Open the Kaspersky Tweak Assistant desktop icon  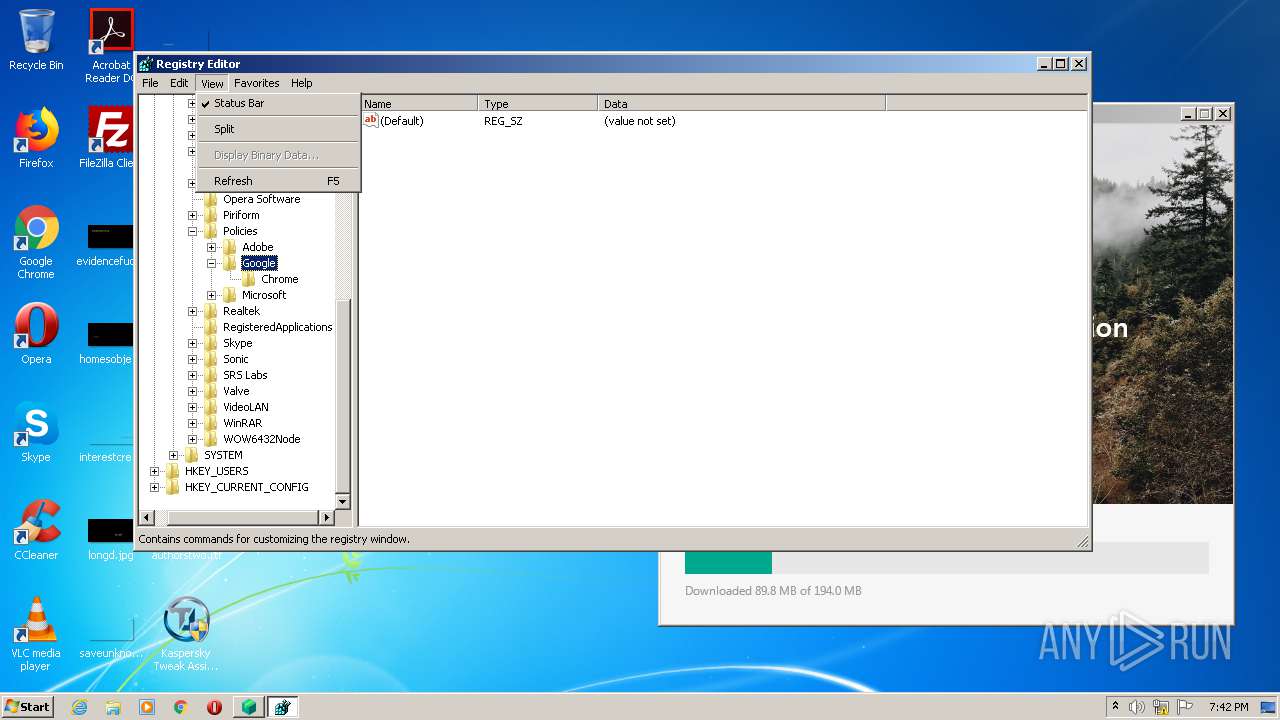[186, 634]
